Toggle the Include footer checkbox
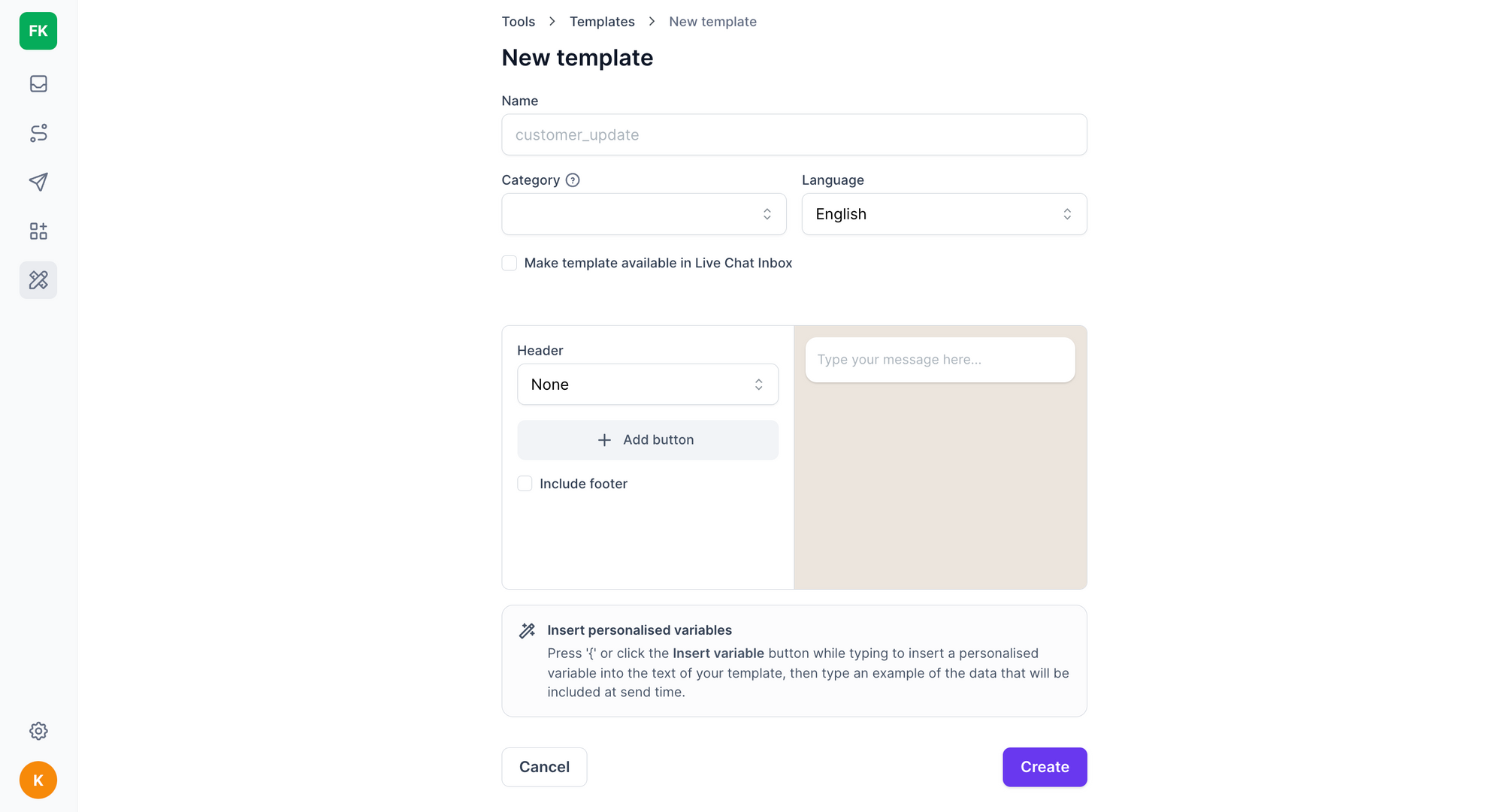Image resolution: width=1503 pixels, height=812 pixels. click(525, 484)
